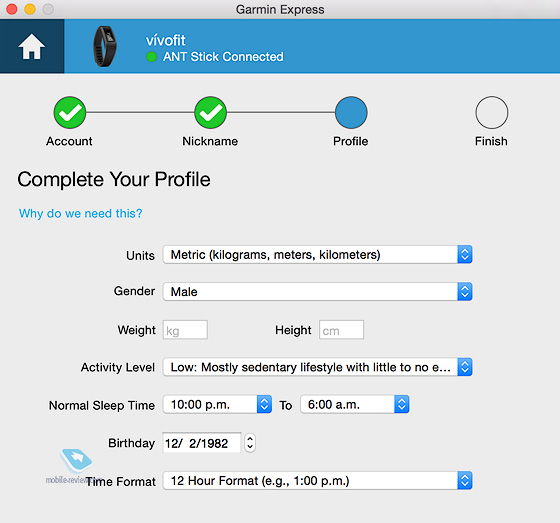560x523 pixels.
Task: Open the Units dropdown
Action: [318, 254]
